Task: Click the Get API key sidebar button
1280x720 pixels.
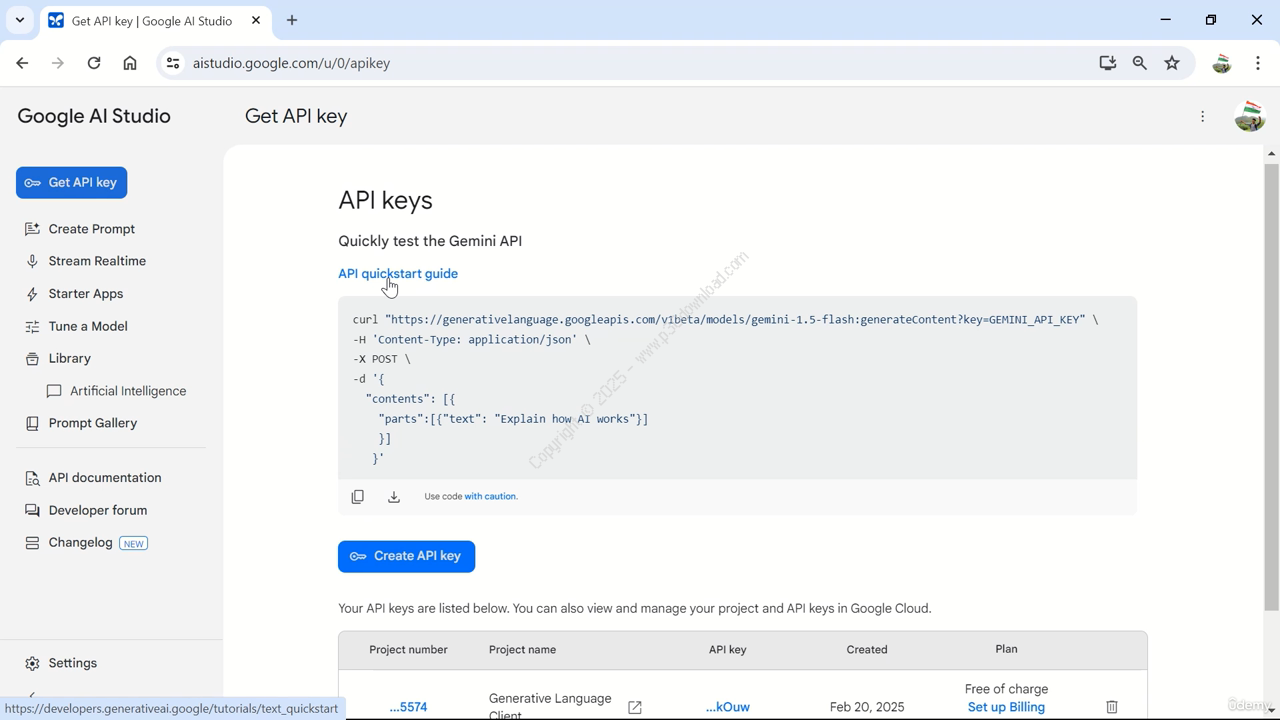Action: tap(71, 182)
